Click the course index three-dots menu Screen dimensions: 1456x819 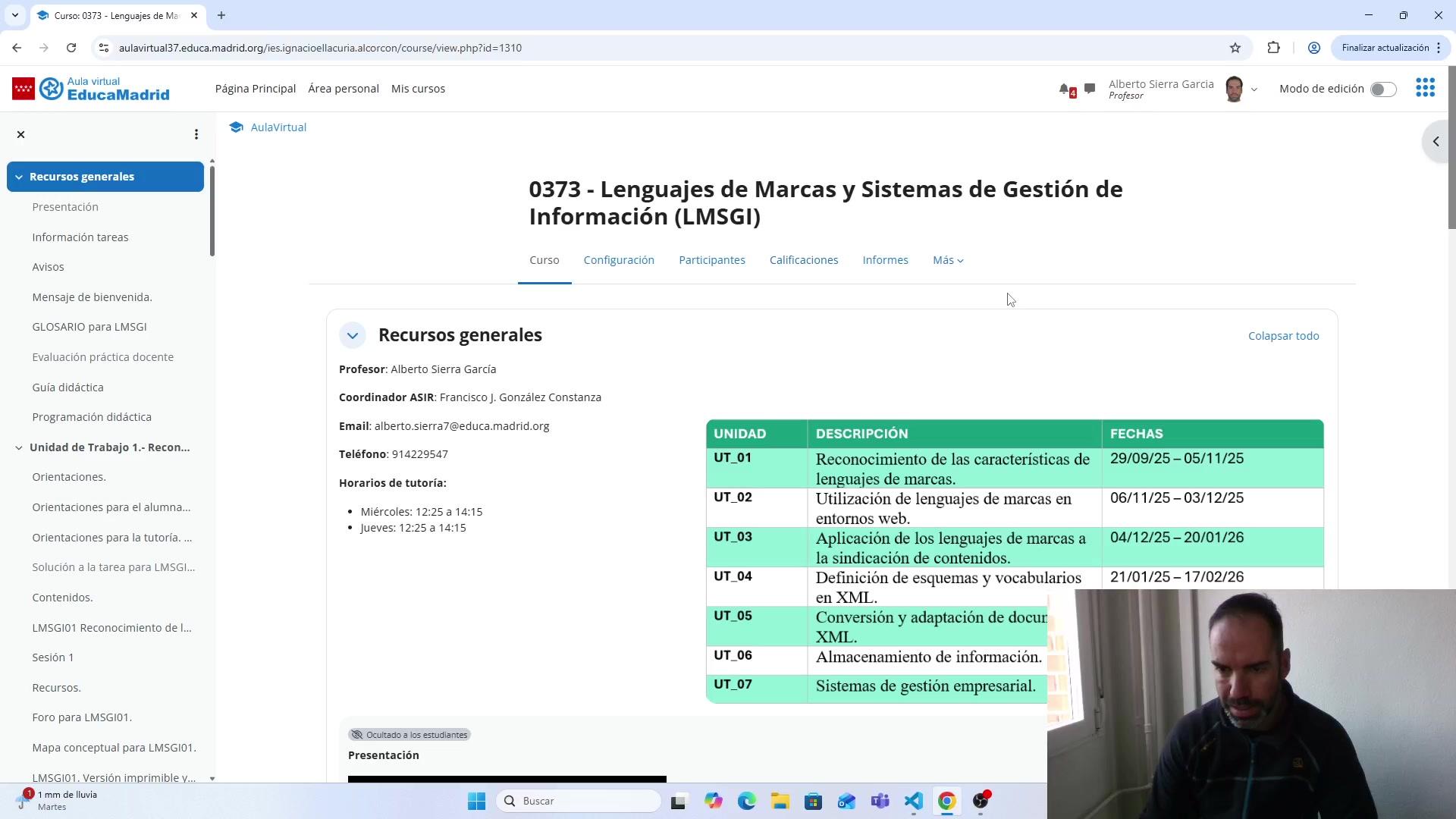click(196, 134)
